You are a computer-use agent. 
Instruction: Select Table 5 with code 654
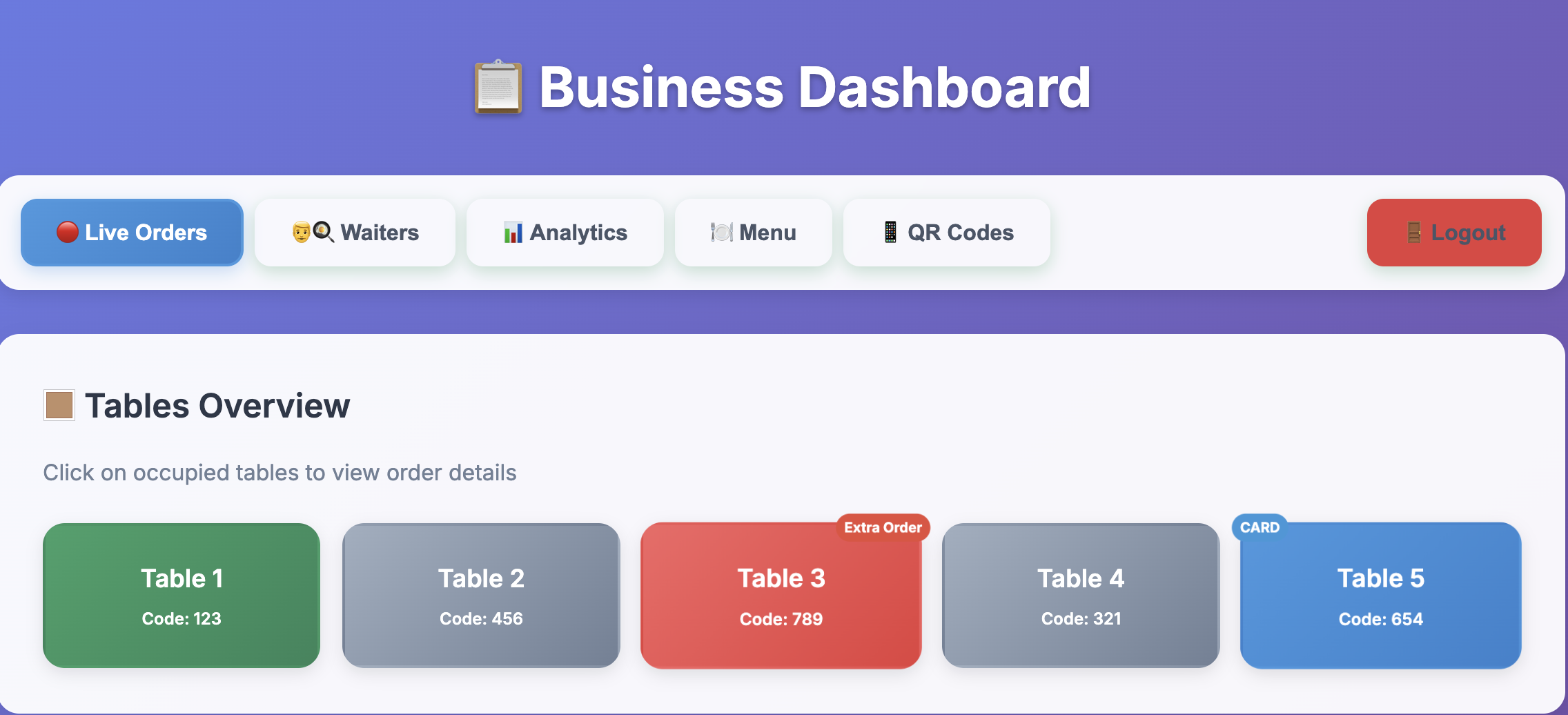(1380, 595)
